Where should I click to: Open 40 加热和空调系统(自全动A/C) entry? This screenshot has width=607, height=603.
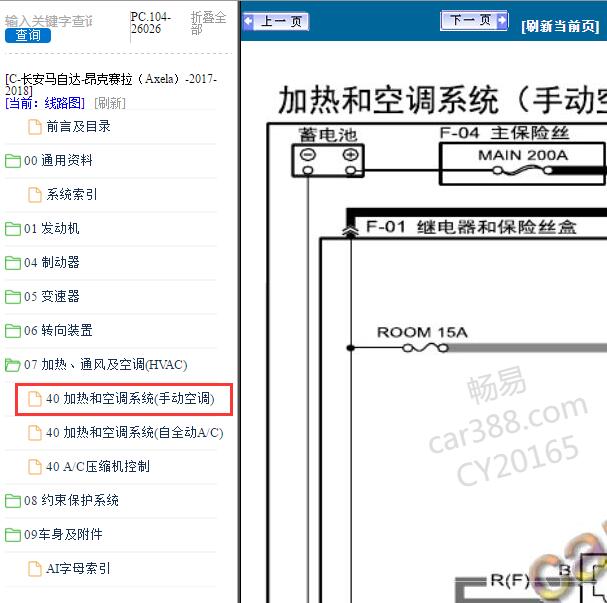tap(134, 433)
